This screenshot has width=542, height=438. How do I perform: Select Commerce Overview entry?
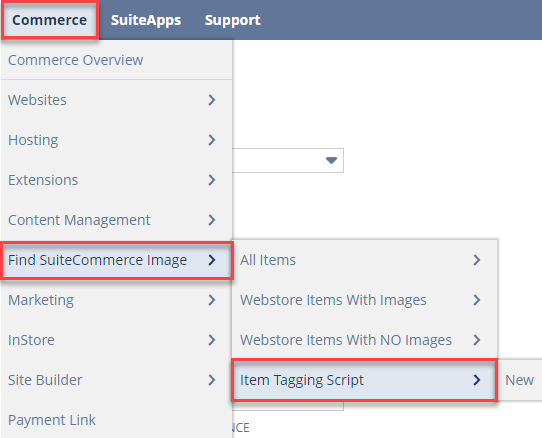point(75,60)
